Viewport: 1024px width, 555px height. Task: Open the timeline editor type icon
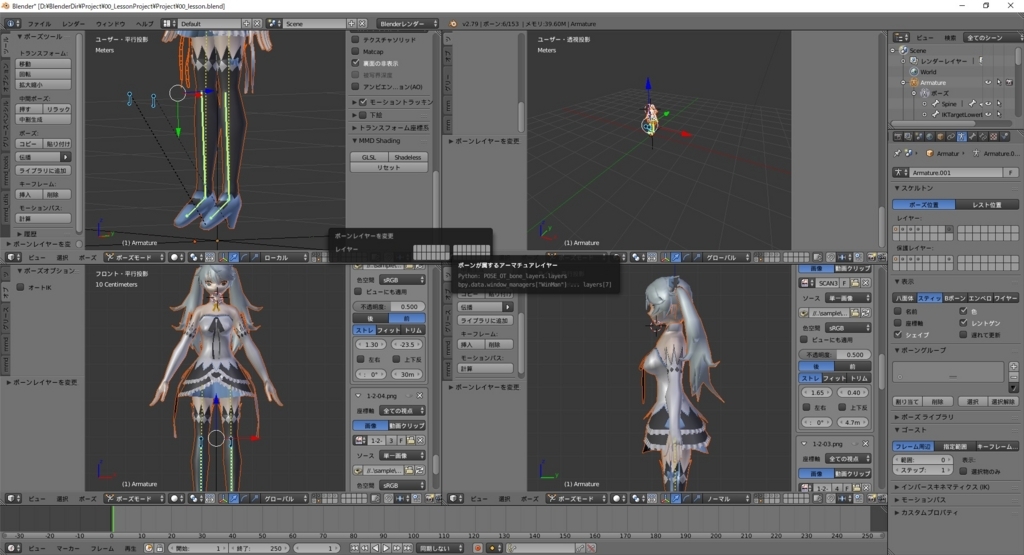click(12, 548)
